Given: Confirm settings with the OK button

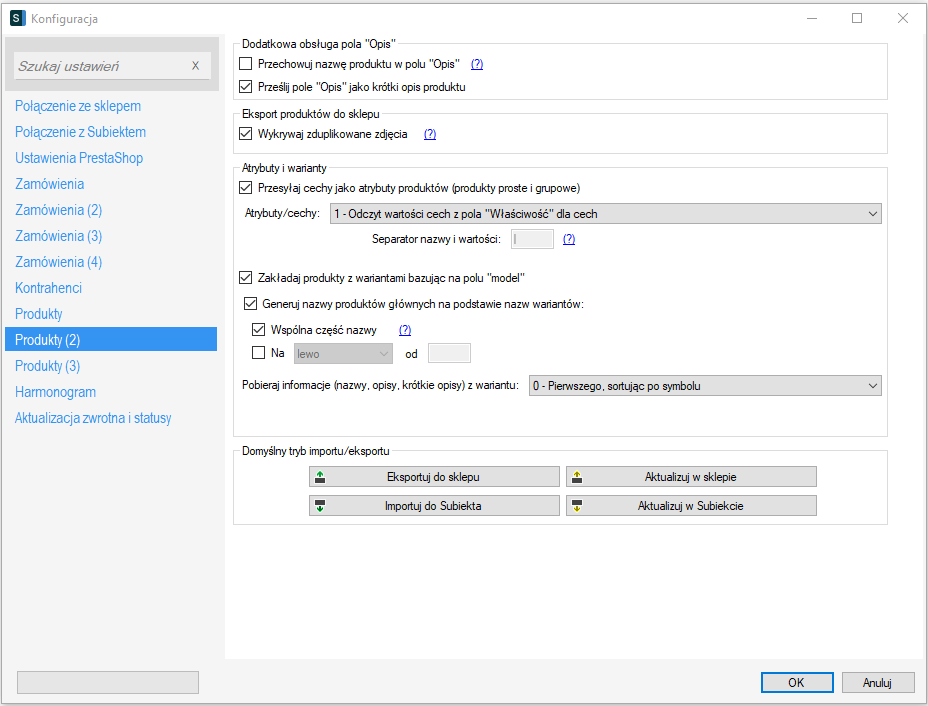Looking at the screenshot, I should tap(796, 683).
